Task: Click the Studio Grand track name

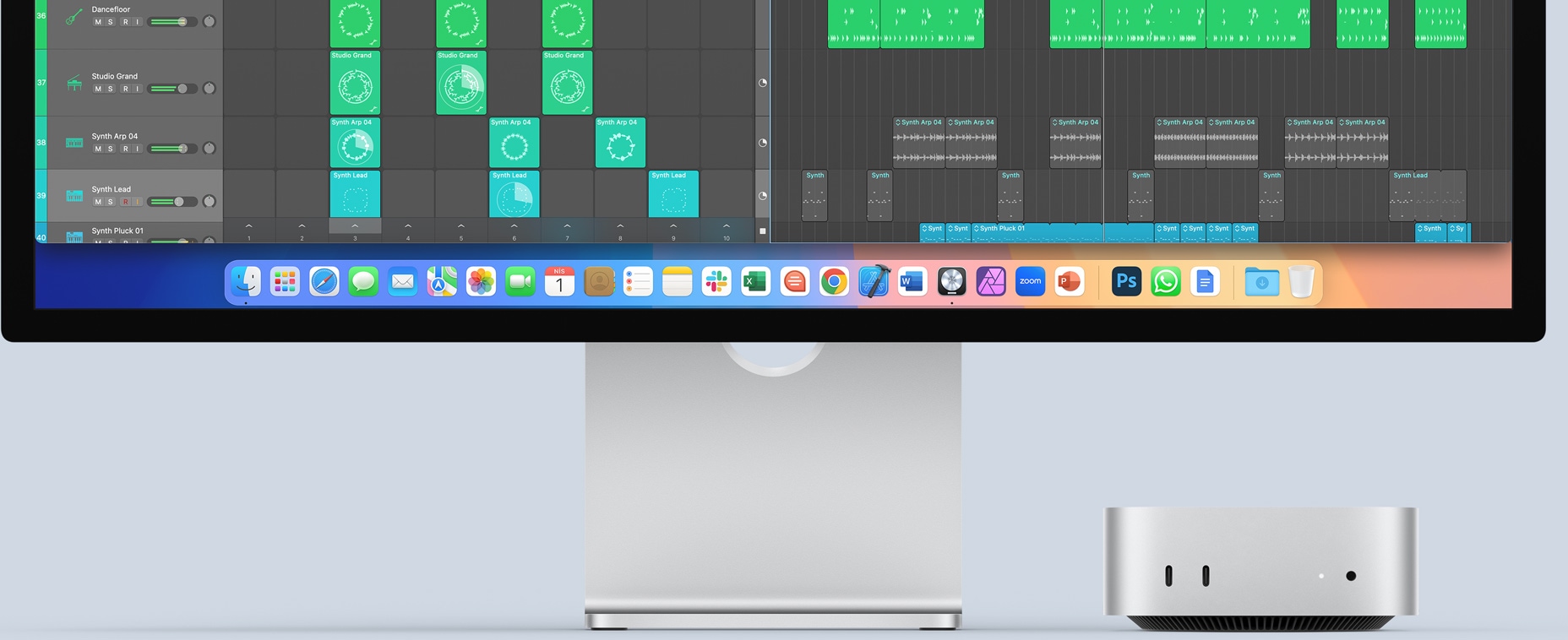Action: coord(115,76)
